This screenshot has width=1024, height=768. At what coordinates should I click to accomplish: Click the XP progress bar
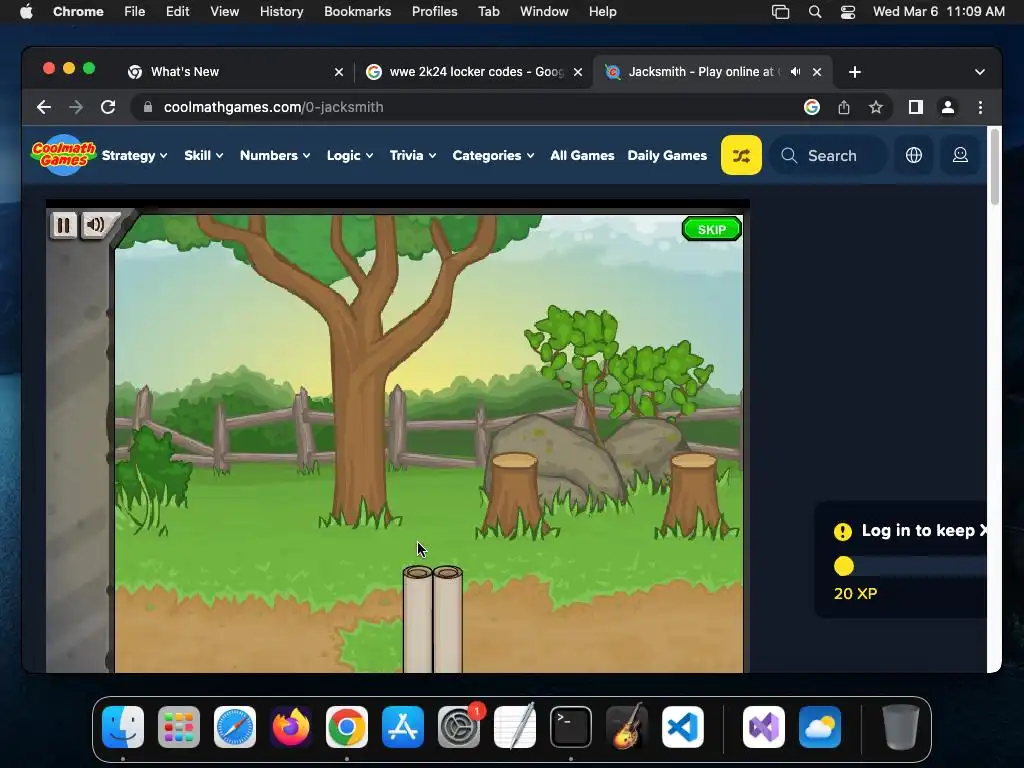point(910,566)
